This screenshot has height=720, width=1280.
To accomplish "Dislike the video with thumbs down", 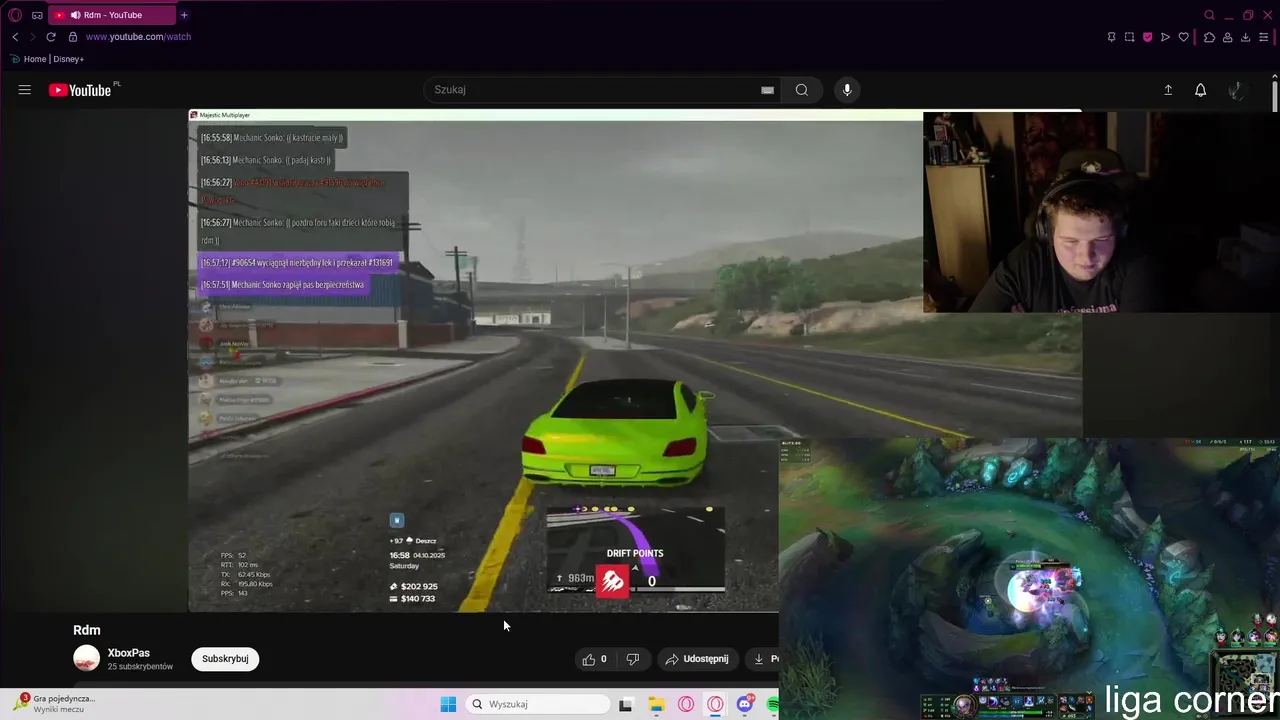I will click(632, 659).
